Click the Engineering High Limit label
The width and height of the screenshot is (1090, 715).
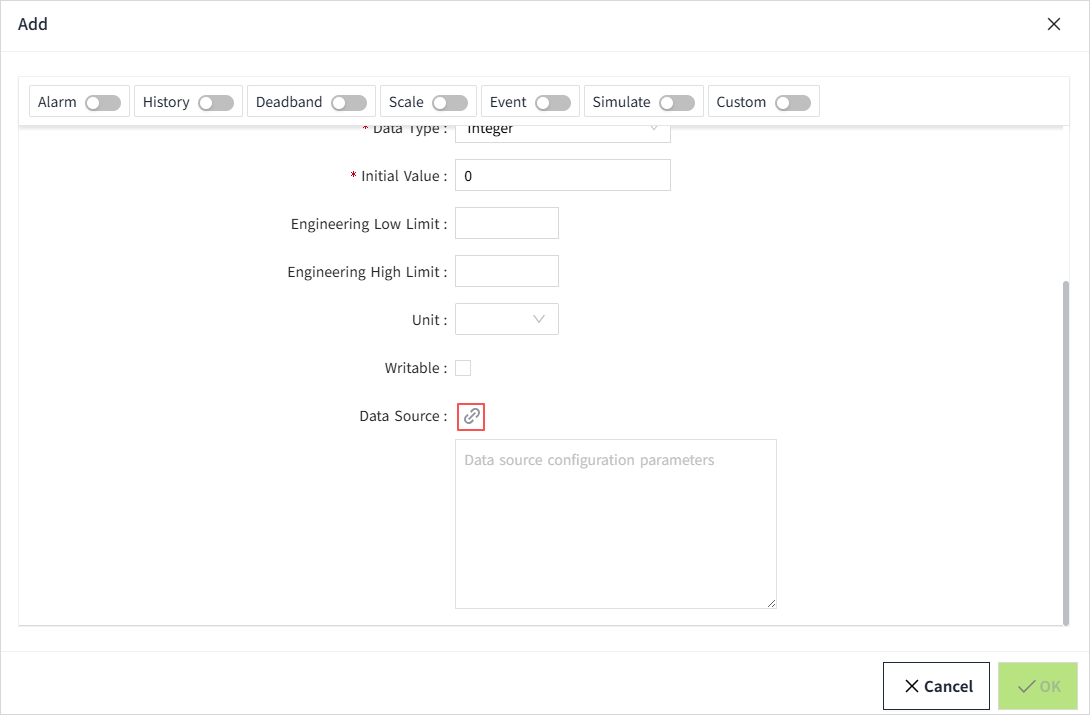click(367, 272)
